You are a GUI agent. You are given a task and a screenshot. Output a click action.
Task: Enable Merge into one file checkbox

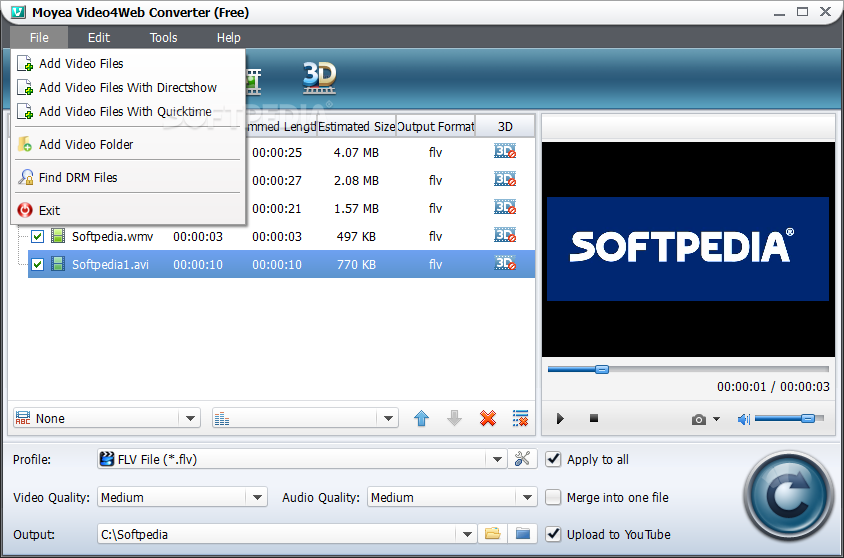coord(553,497)
